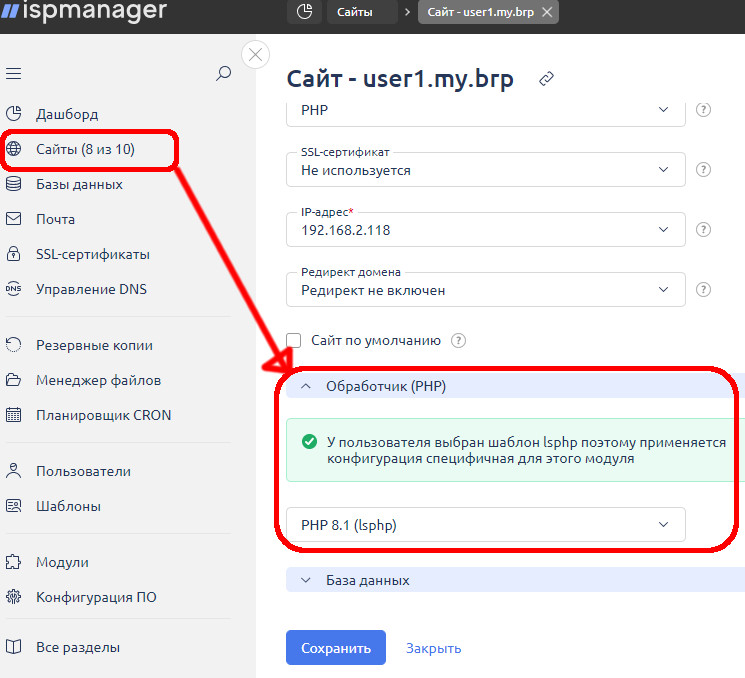Click the link icon beside site title
Viewport: 745px width, 678px height.
[546, 79]
